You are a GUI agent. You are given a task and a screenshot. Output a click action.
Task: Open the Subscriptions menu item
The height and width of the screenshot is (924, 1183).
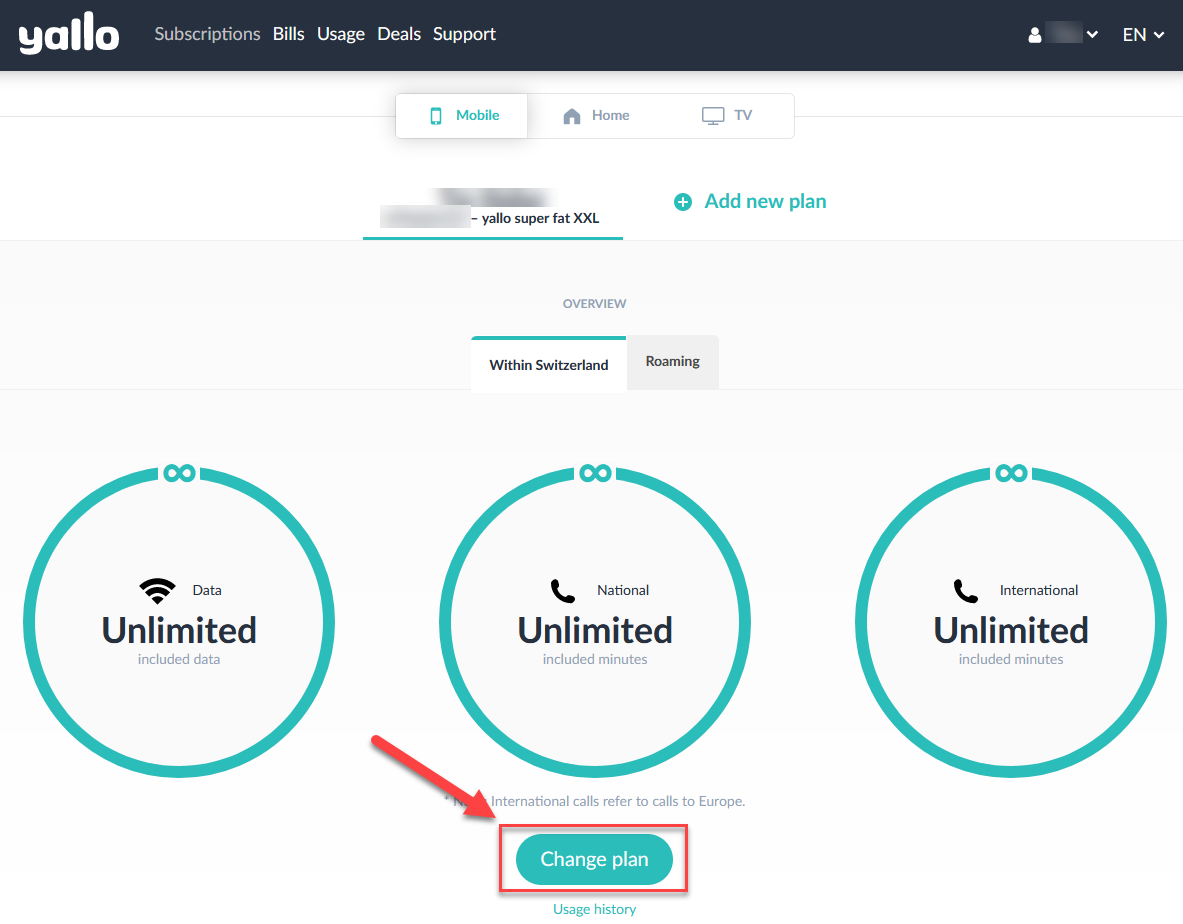pyautogui.click(x=207, y=34)
